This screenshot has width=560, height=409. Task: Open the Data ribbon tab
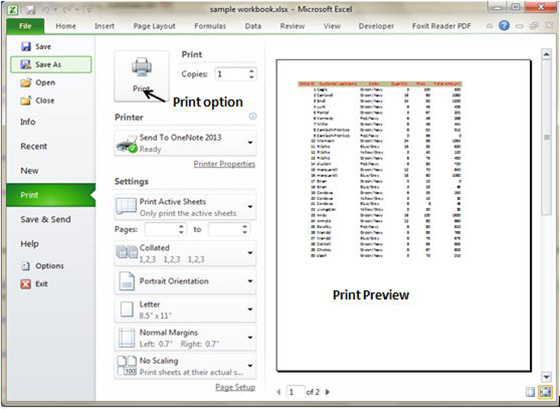[253, 26]
